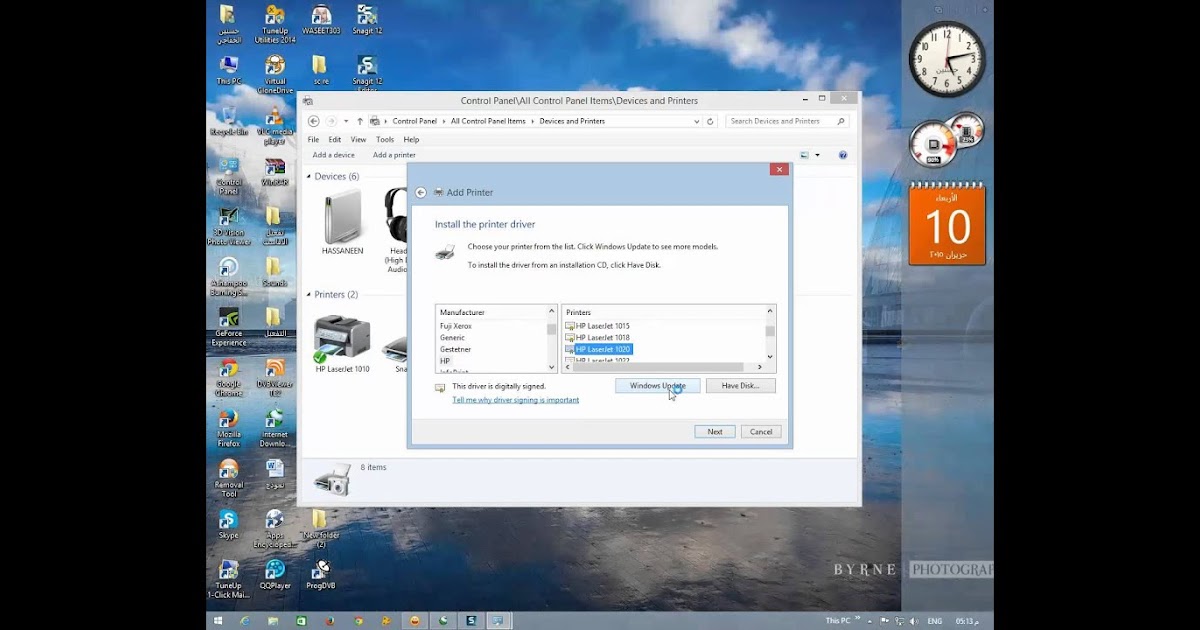Open Internet Download Manager shortcut
Image resolution: width=1200 pixels, height=630 pixels.
(x=274, y=429)
